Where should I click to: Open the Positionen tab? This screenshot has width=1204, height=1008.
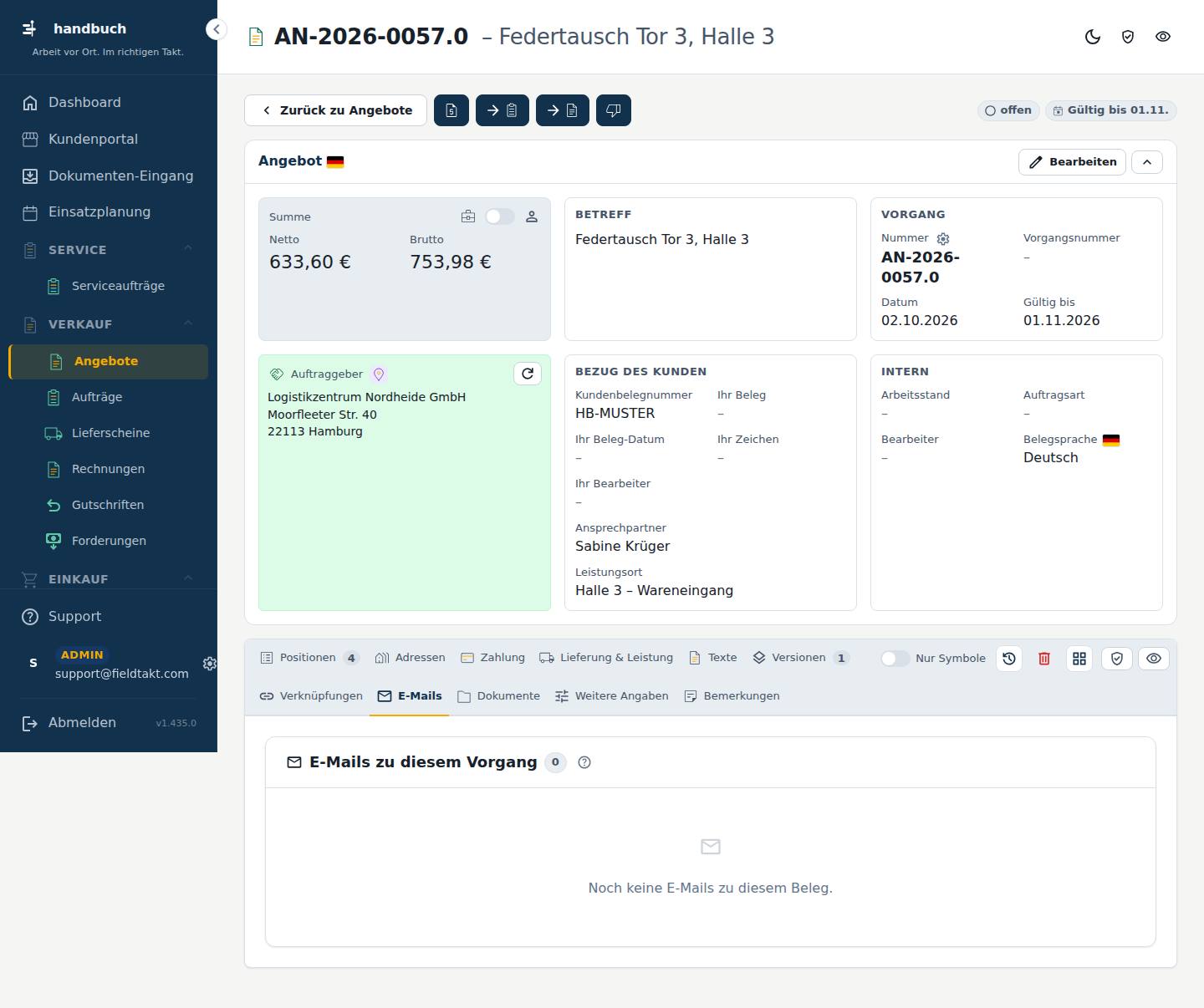(309, 658)
